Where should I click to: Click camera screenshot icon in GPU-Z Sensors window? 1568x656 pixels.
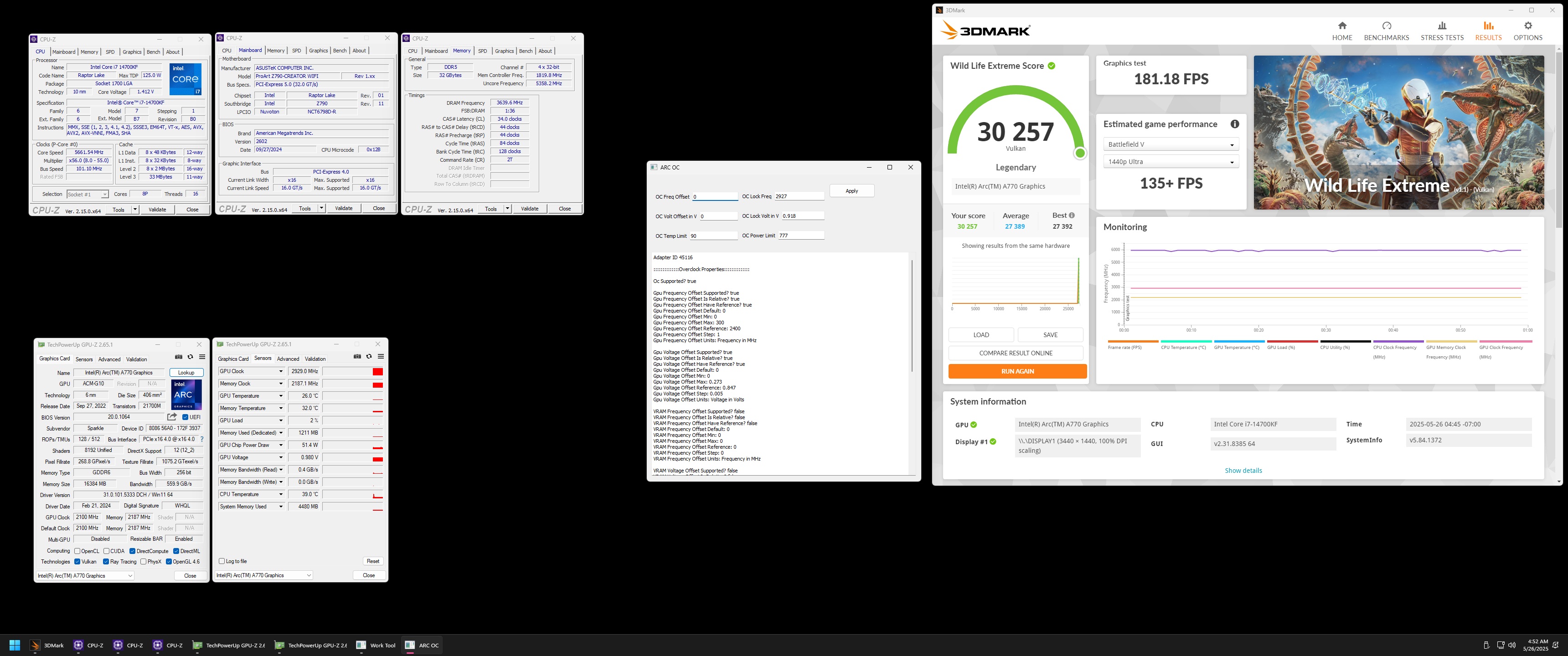tap(357, 357)
